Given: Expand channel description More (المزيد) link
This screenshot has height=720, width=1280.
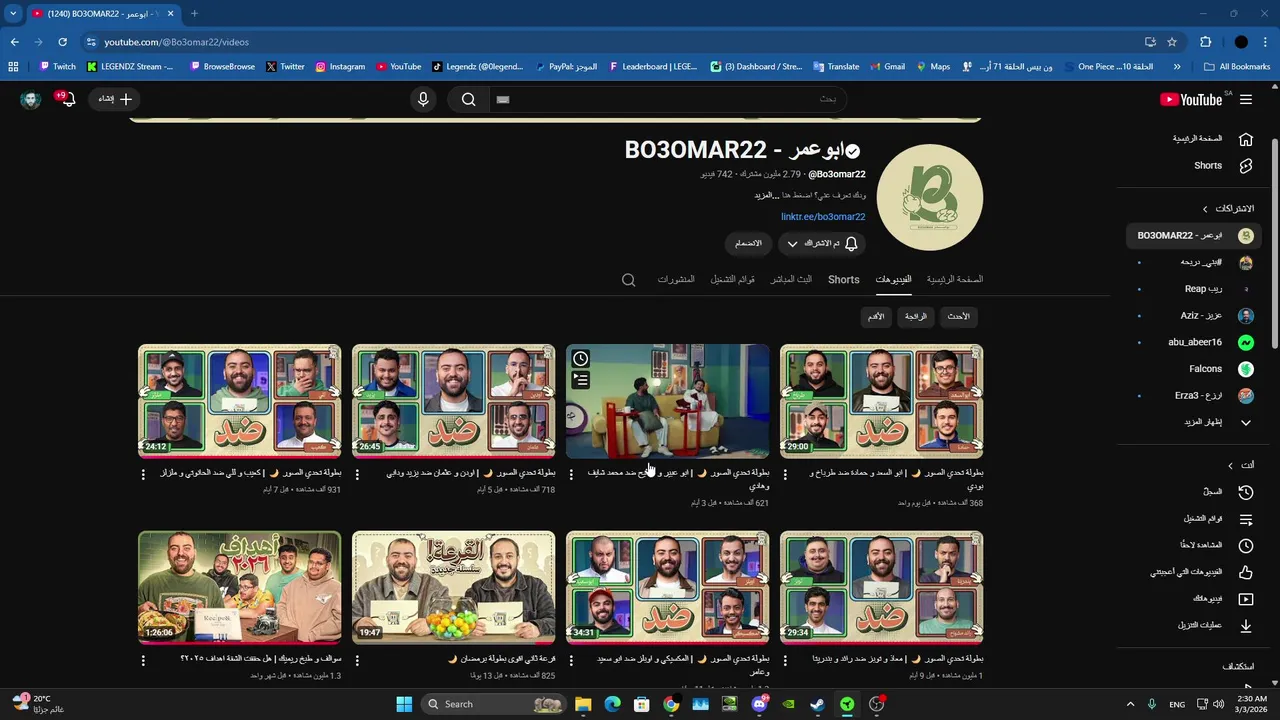Looking at the screenshot, I should point(765,195).
